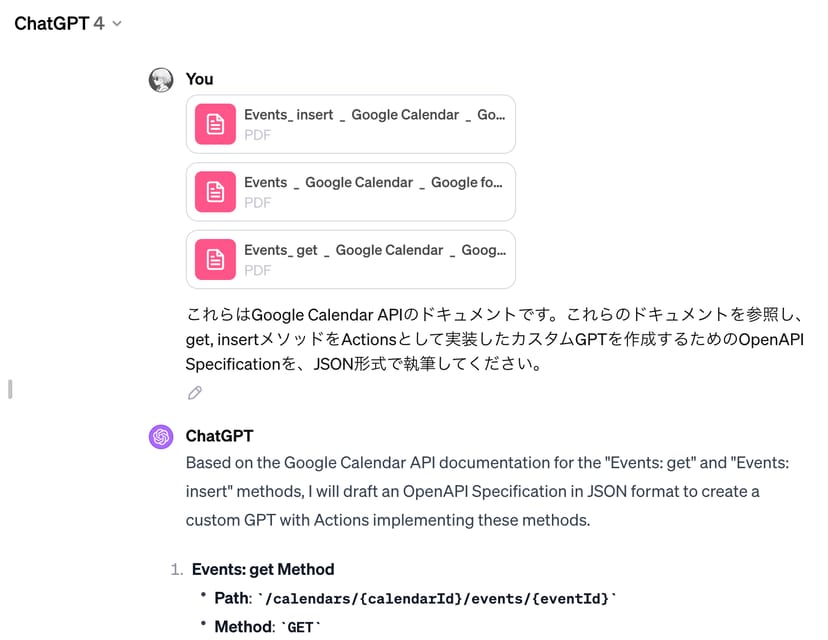Click the 'ChatGPT' responder name label

click(x=219, y=436)
